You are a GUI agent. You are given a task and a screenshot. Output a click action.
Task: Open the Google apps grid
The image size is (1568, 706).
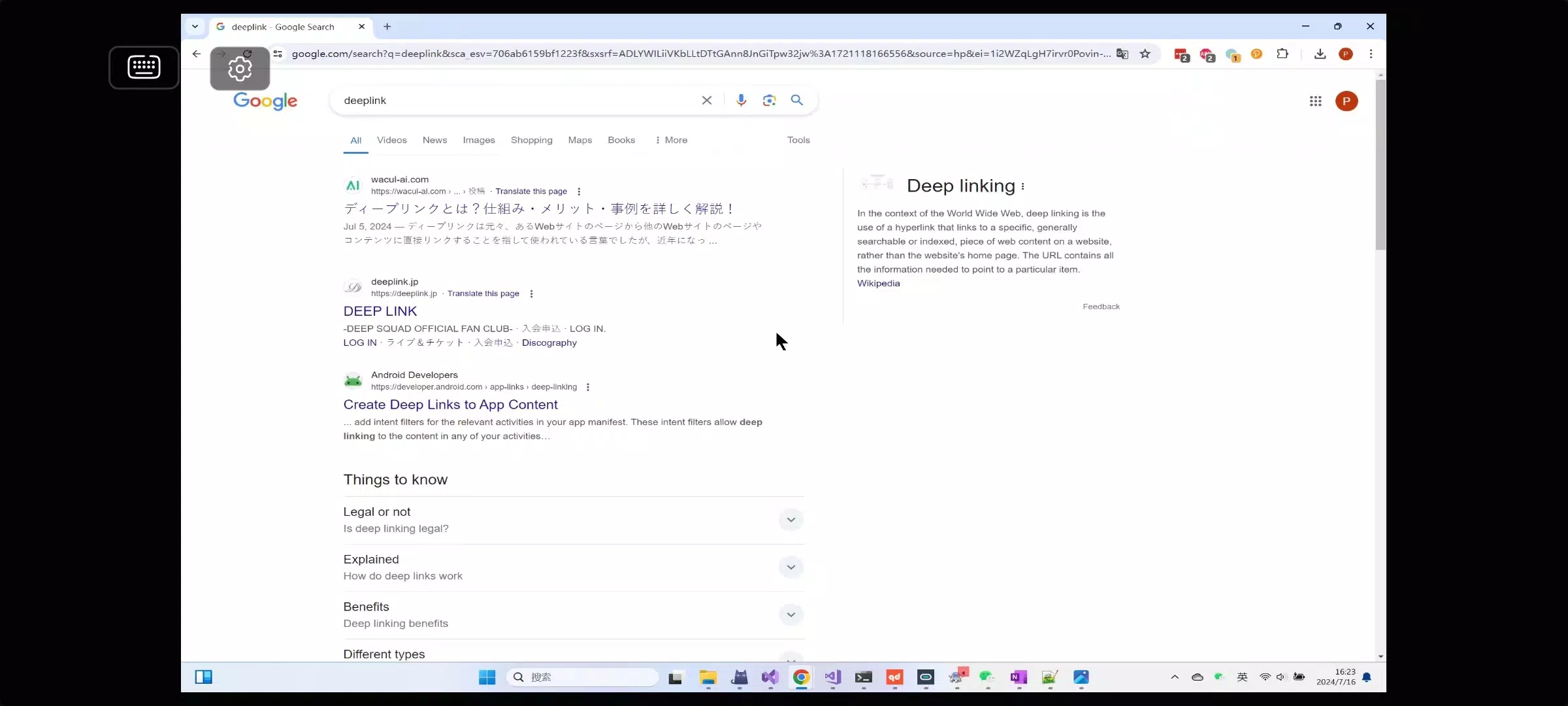click(x=1316, y=101)
